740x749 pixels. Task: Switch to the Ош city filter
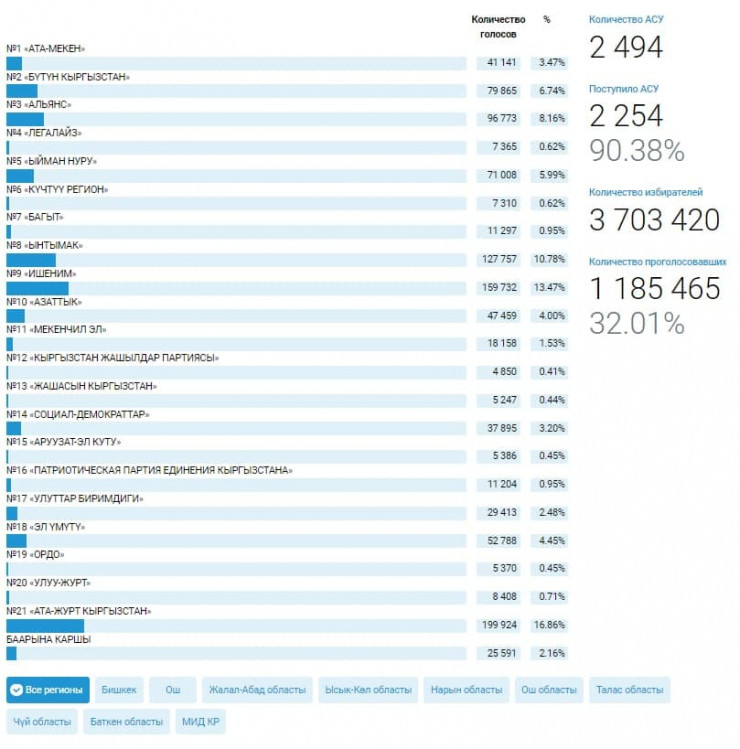(173, 690)
